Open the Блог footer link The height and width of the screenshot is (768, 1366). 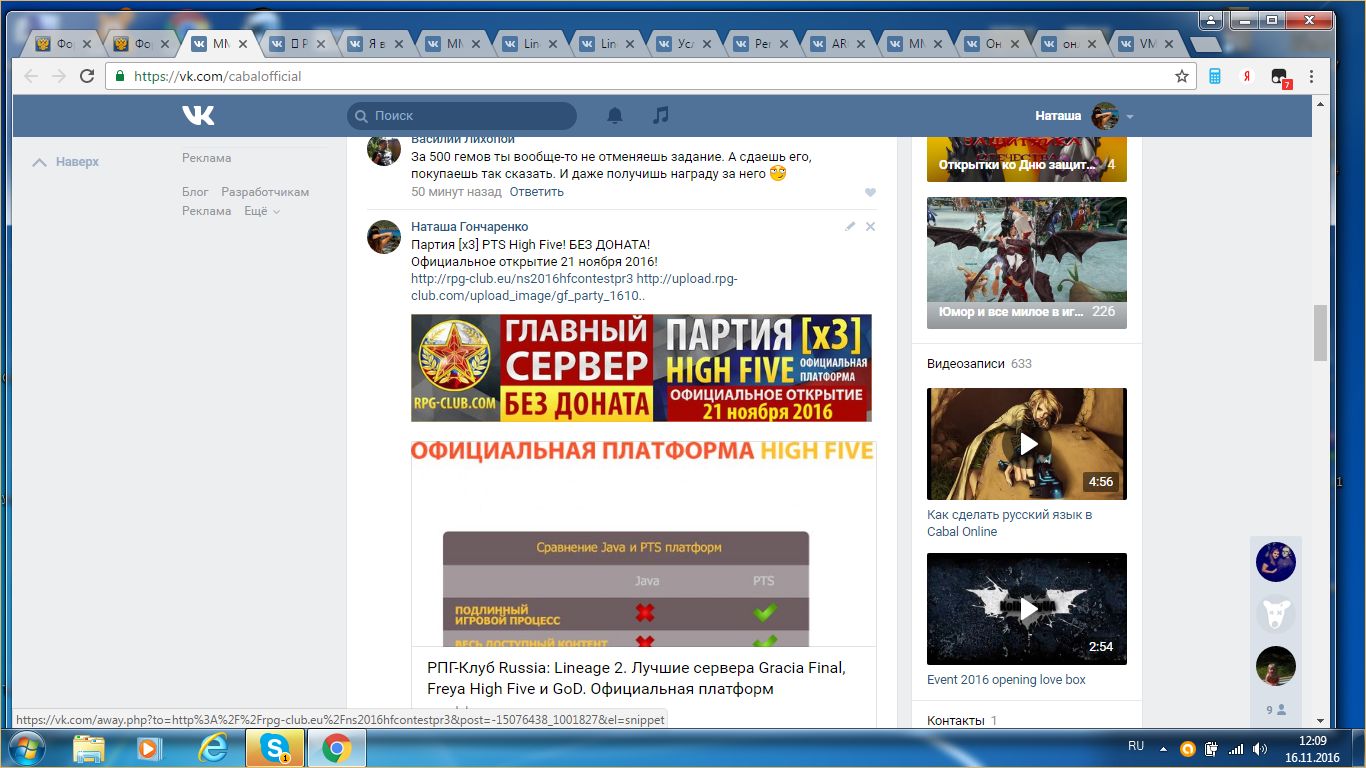pyautogui.click(x=195, y=192)
